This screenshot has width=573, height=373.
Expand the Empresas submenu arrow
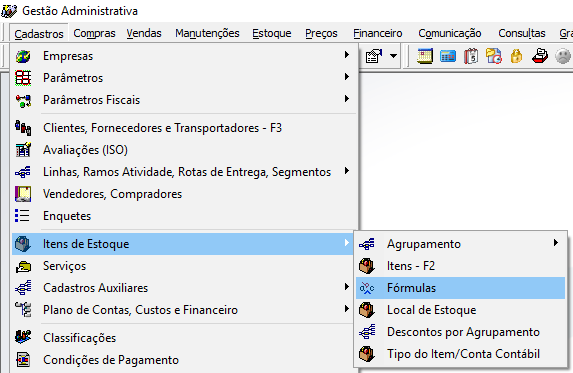click(346, 55)
